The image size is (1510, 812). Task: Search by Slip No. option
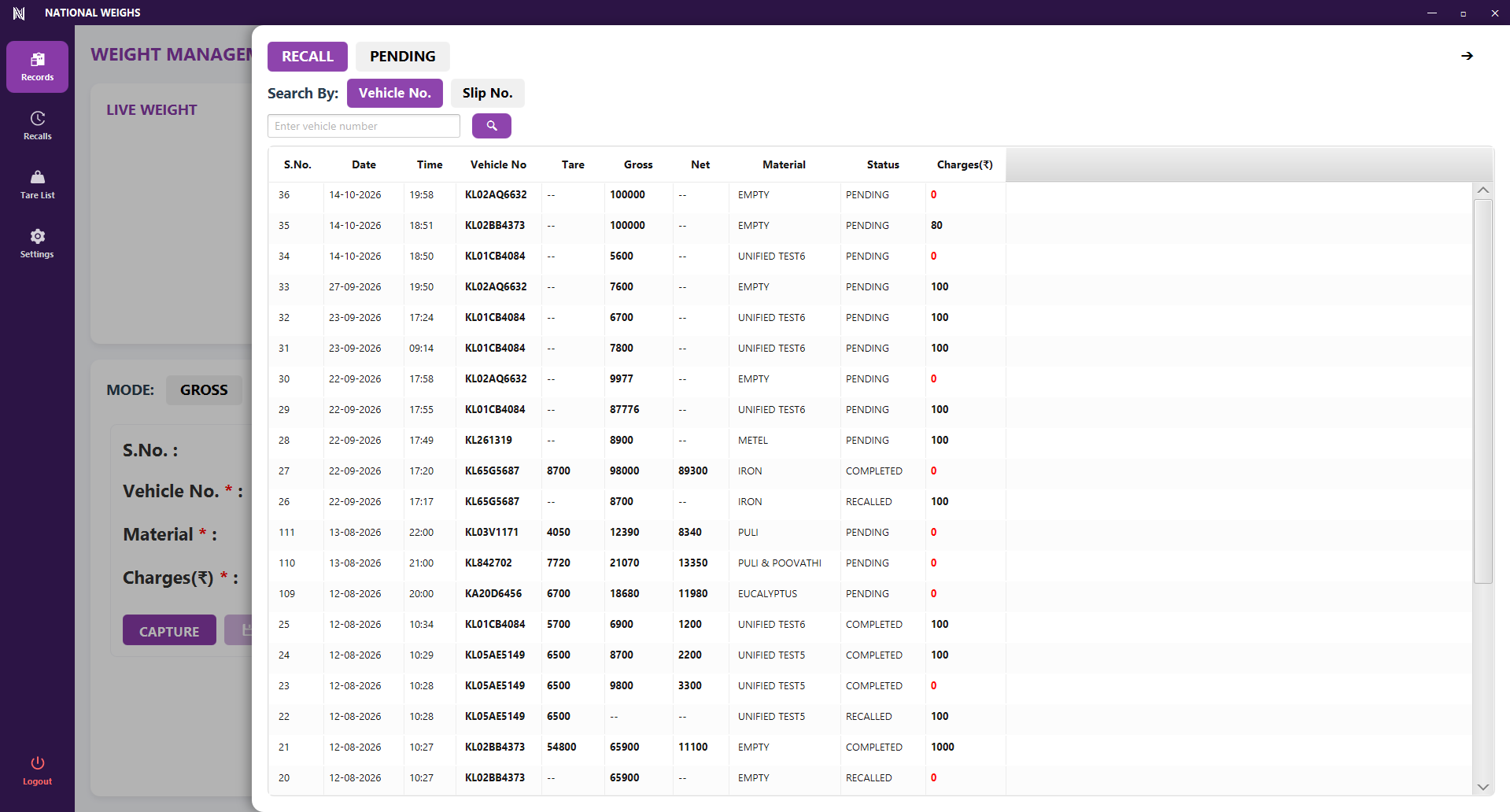point(488,93)
